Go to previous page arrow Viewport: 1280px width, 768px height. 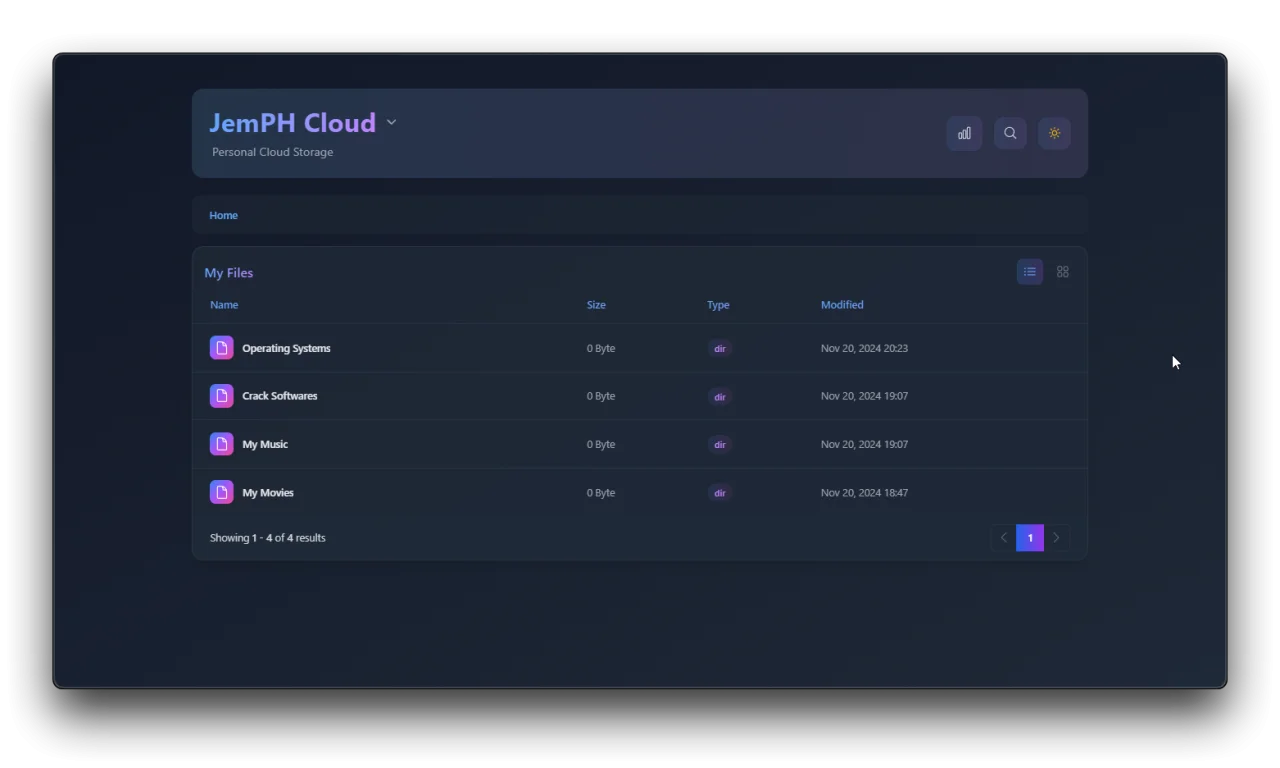tap(1004, 538)
